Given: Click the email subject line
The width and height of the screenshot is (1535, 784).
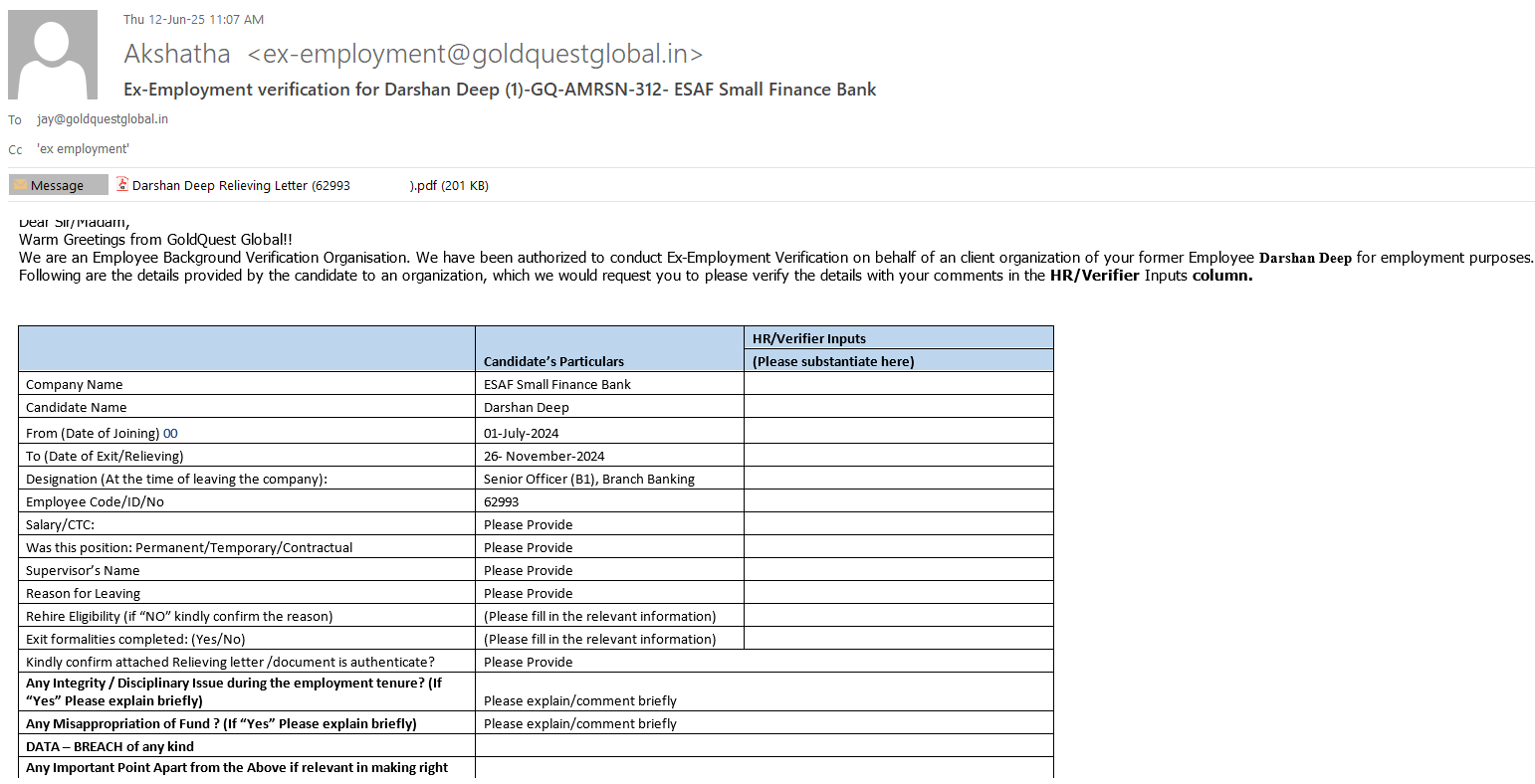Looking at the screenshot, I should [x=500, y=90].
